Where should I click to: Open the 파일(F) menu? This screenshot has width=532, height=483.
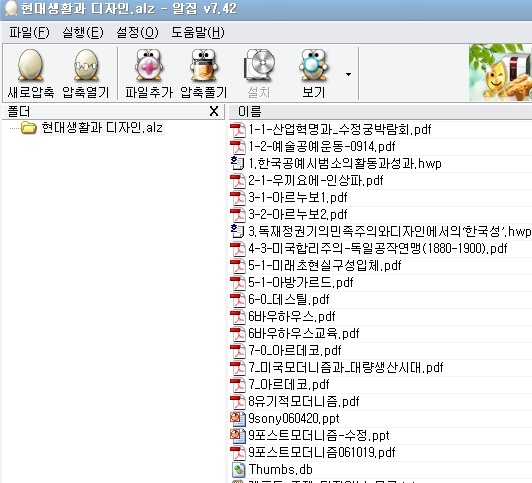point(29,33)
